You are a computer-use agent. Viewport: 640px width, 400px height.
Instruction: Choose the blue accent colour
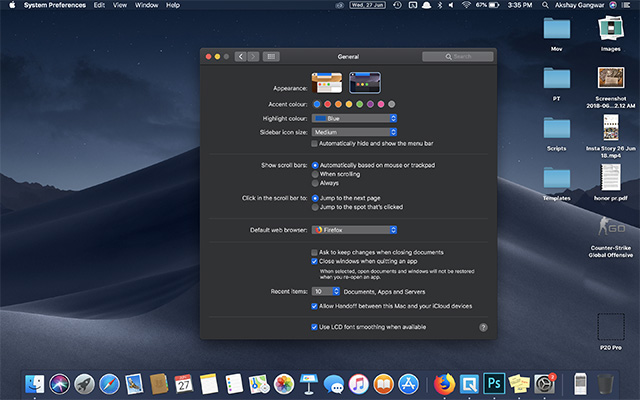[x=317, y=104]
